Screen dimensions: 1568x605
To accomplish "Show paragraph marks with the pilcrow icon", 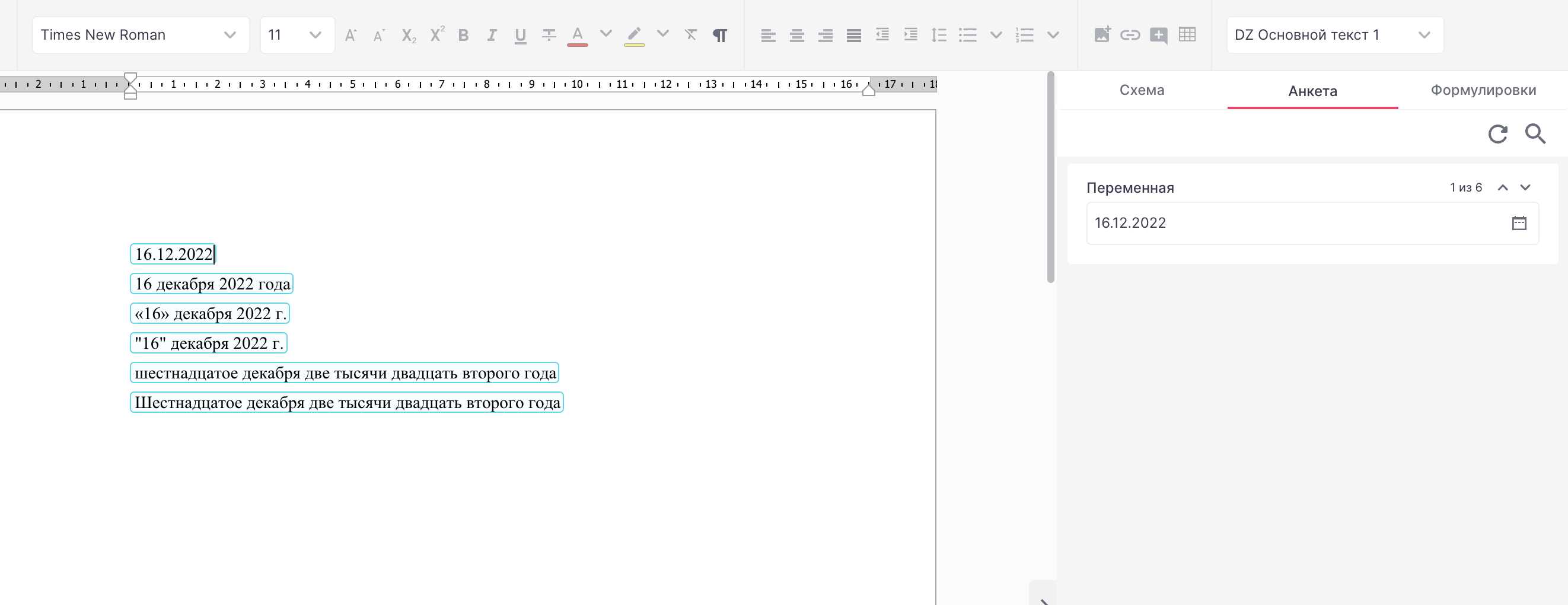I will [719, 36].
